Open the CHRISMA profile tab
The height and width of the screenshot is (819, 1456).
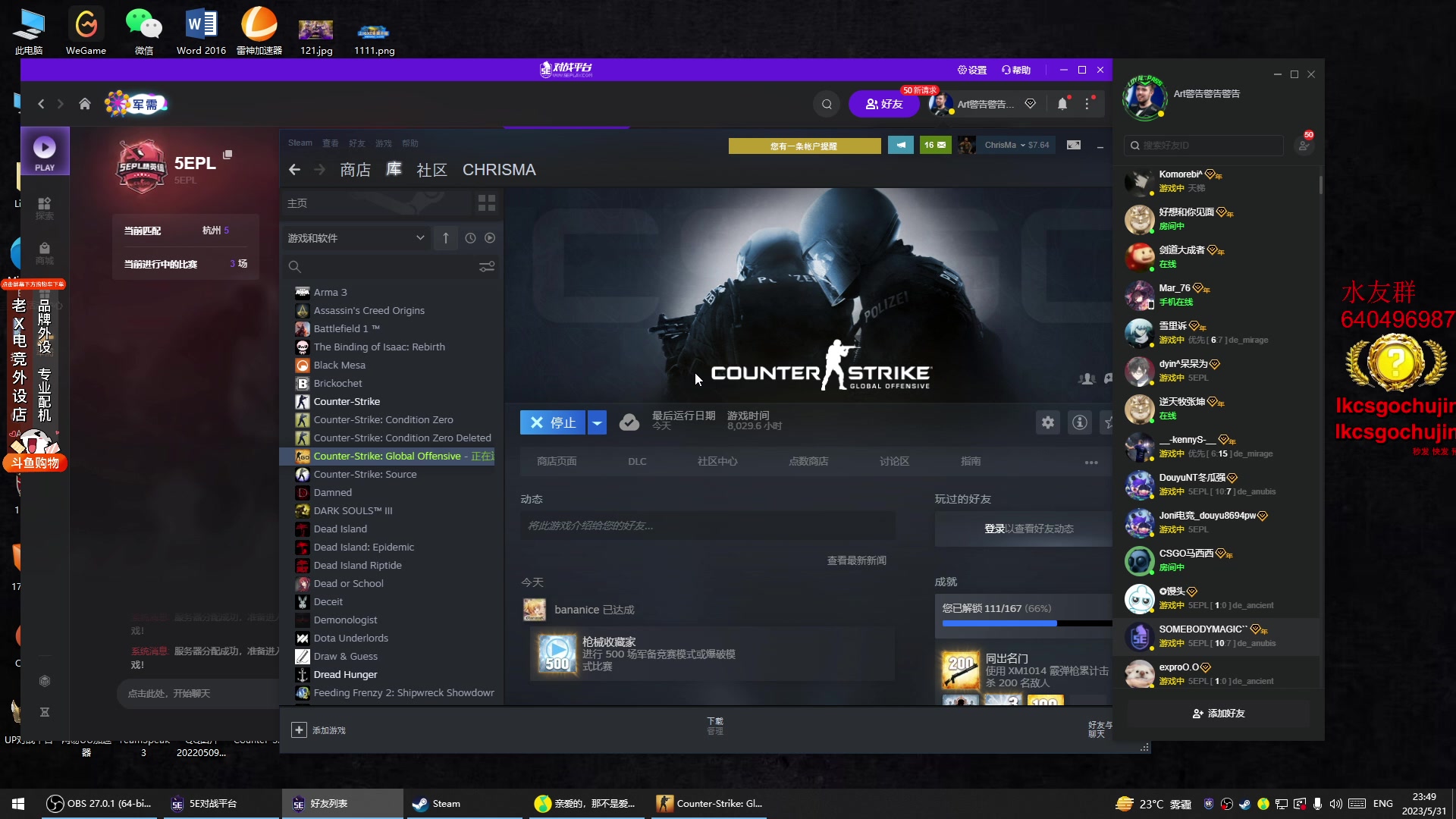(499, 170)
